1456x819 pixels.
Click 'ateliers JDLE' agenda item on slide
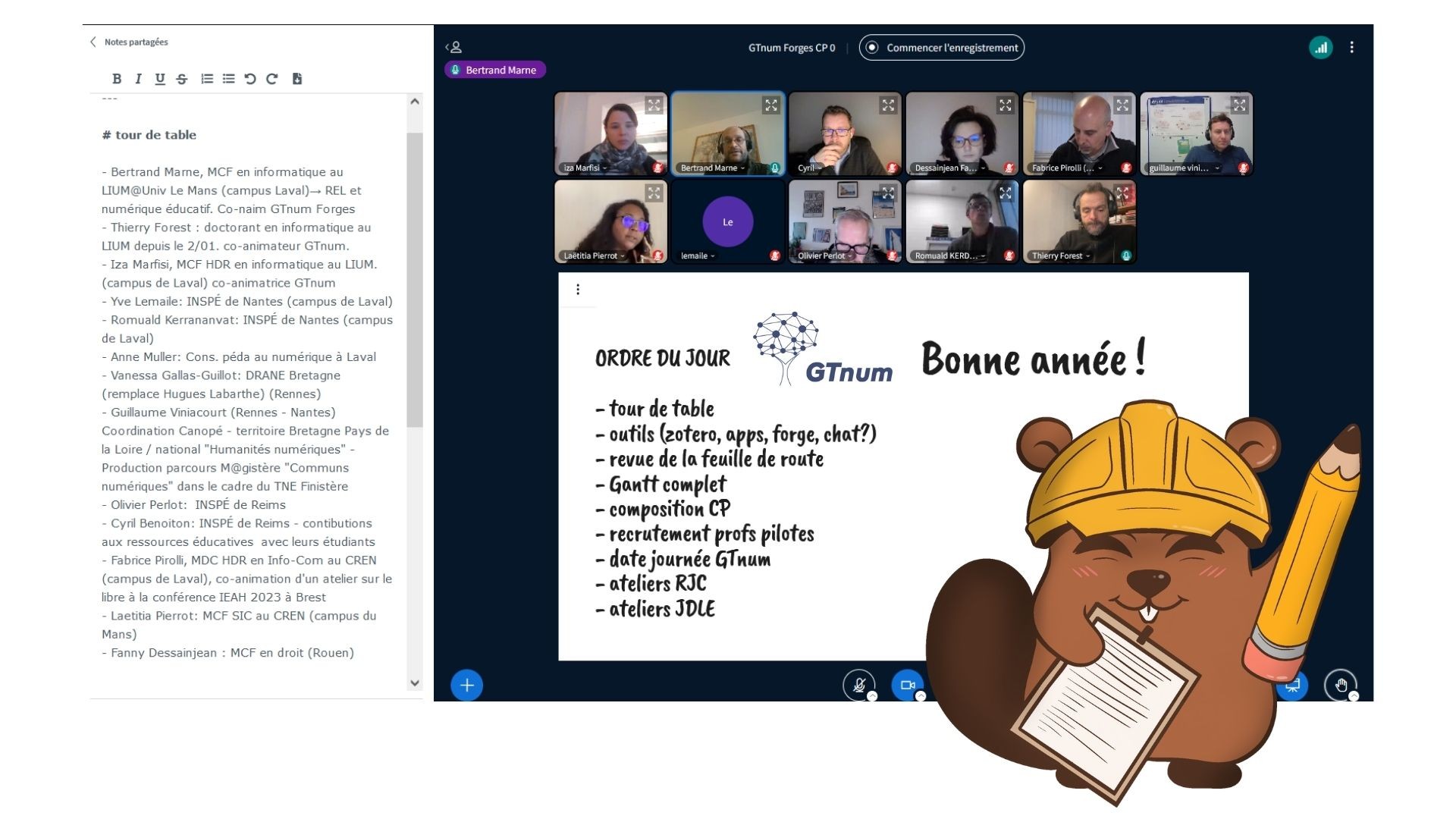(656, 609)
